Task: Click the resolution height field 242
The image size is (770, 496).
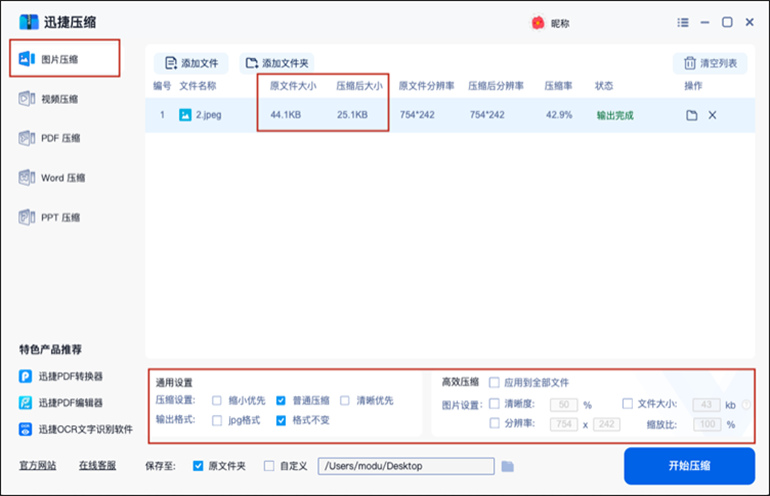Action: 606,424
